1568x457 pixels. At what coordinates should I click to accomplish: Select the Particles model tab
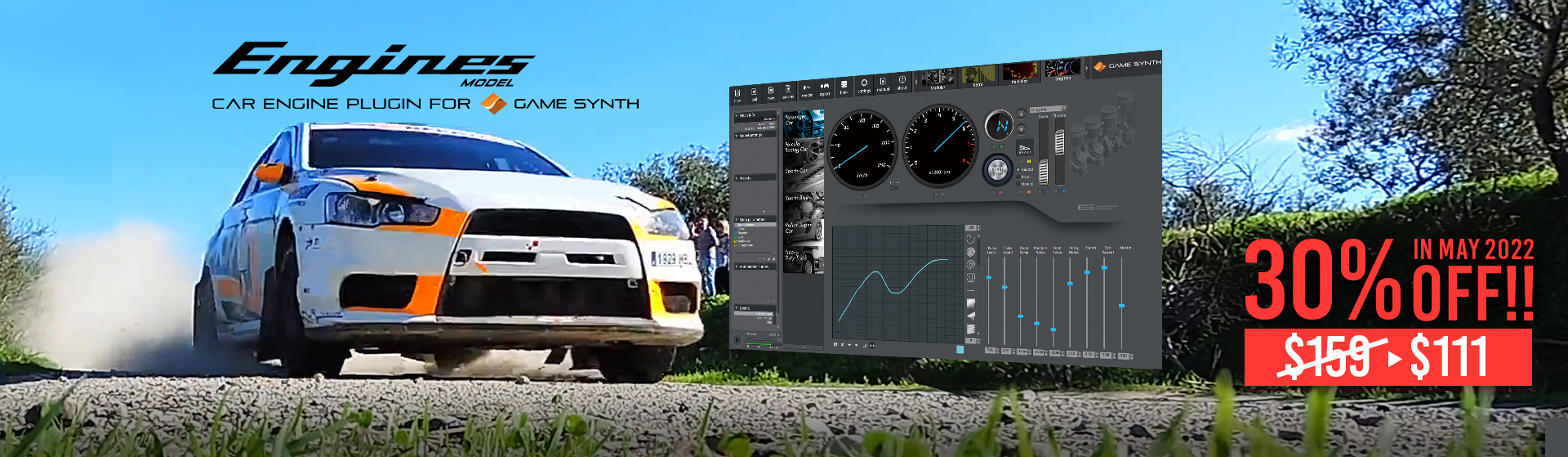click(1020, 73)
